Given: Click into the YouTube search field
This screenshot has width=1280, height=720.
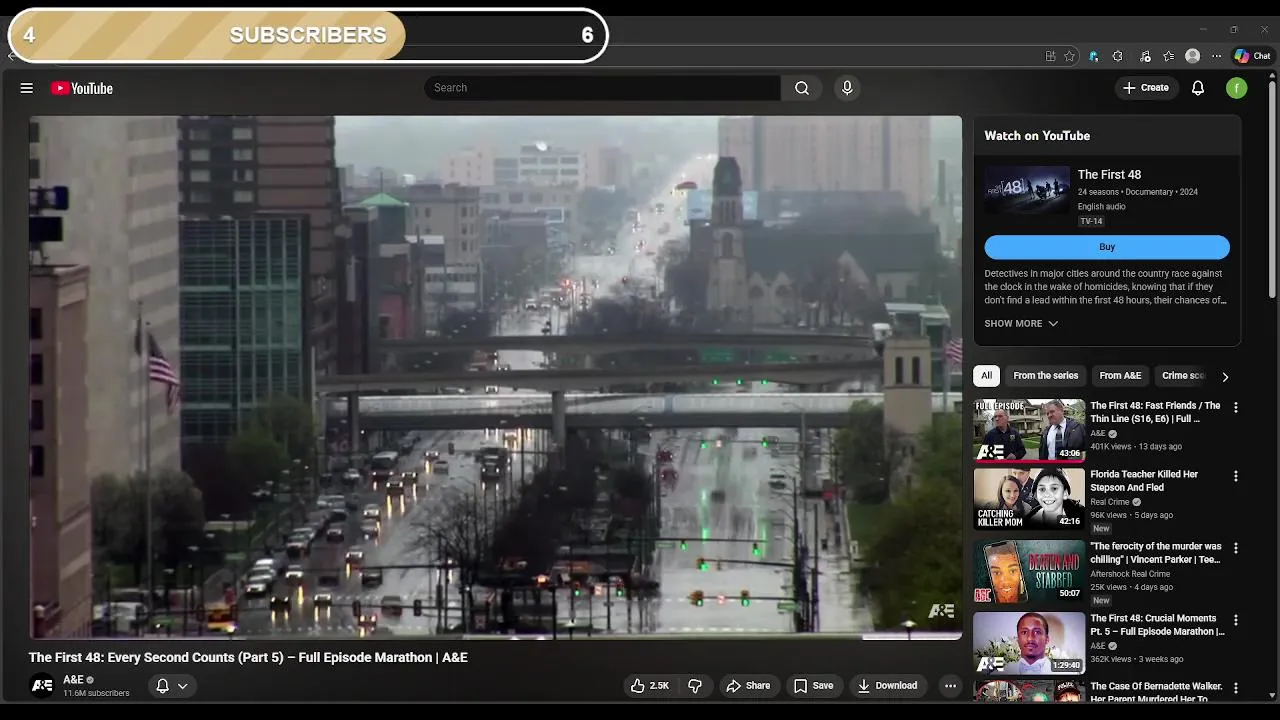Looking at the screenshot, I should click(x=602, y=88).
